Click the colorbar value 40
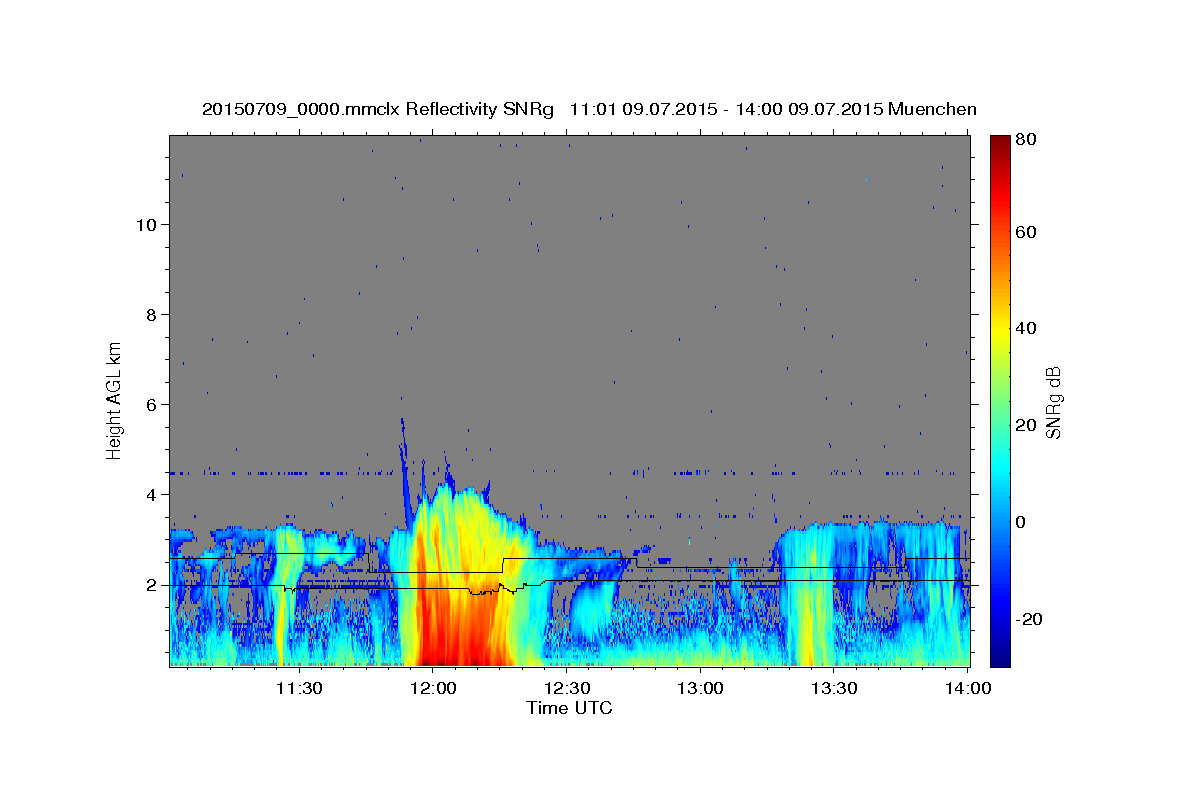Image resolution: width=1200 pixels, height=800 pixels. click(x=1025, y=328)
